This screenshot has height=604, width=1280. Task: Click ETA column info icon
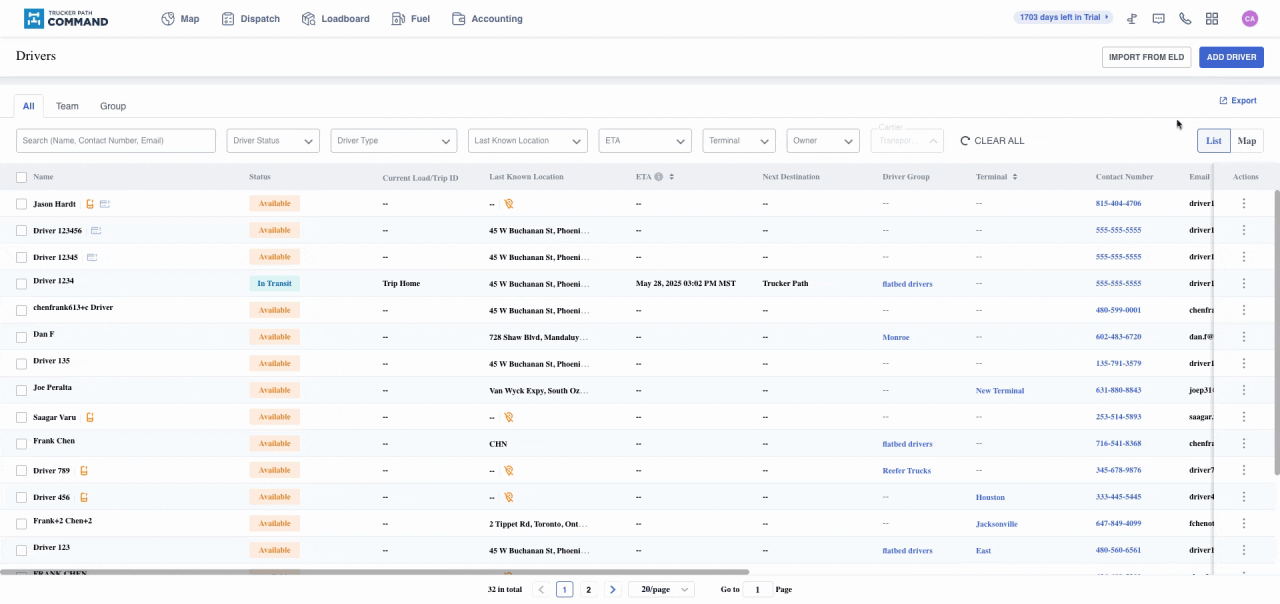point(659,177)
